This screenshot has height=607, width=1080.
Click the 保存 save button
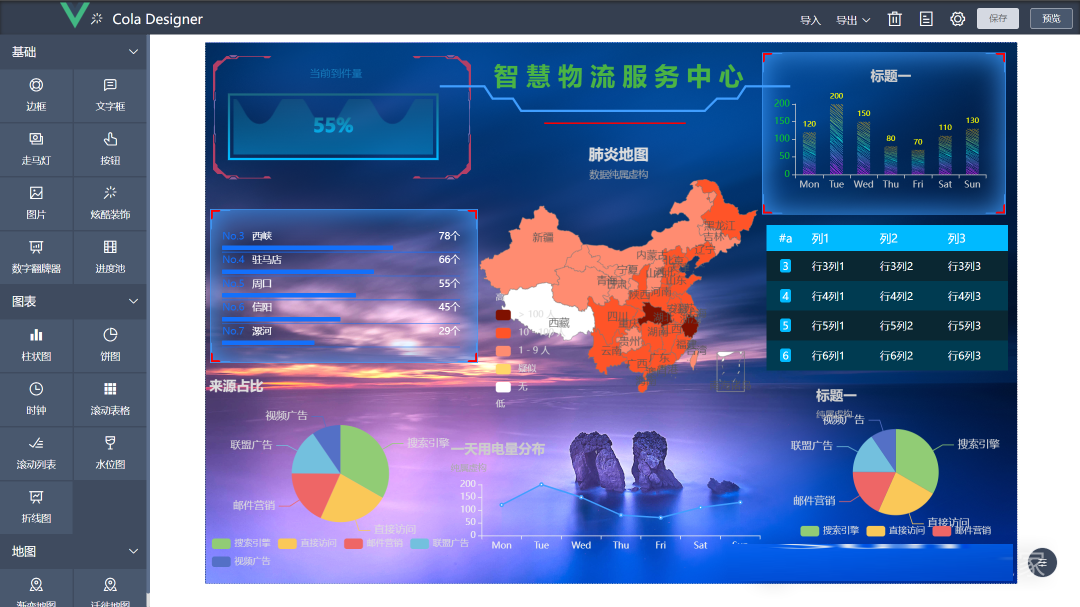point(997,18)
